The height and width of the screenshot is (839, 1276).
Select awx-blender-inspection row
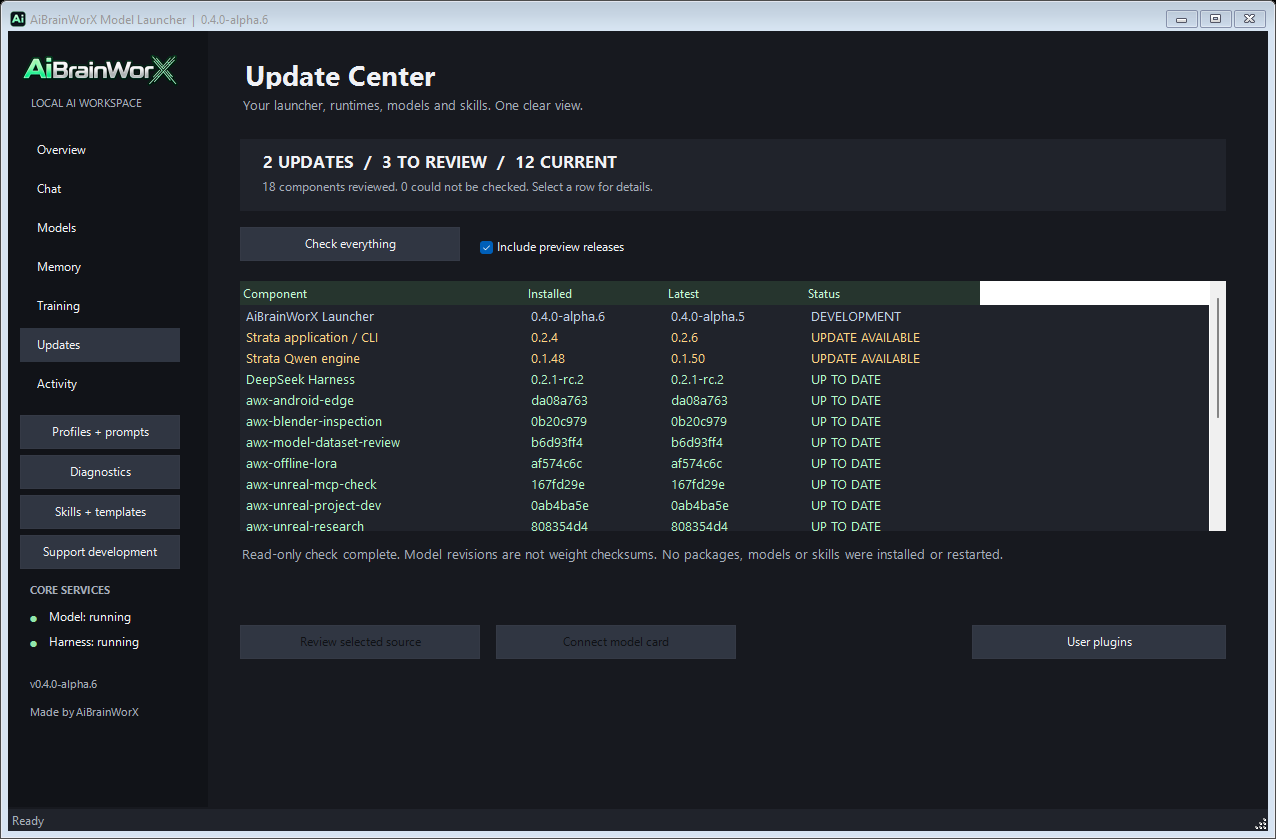tap(725, 422)
